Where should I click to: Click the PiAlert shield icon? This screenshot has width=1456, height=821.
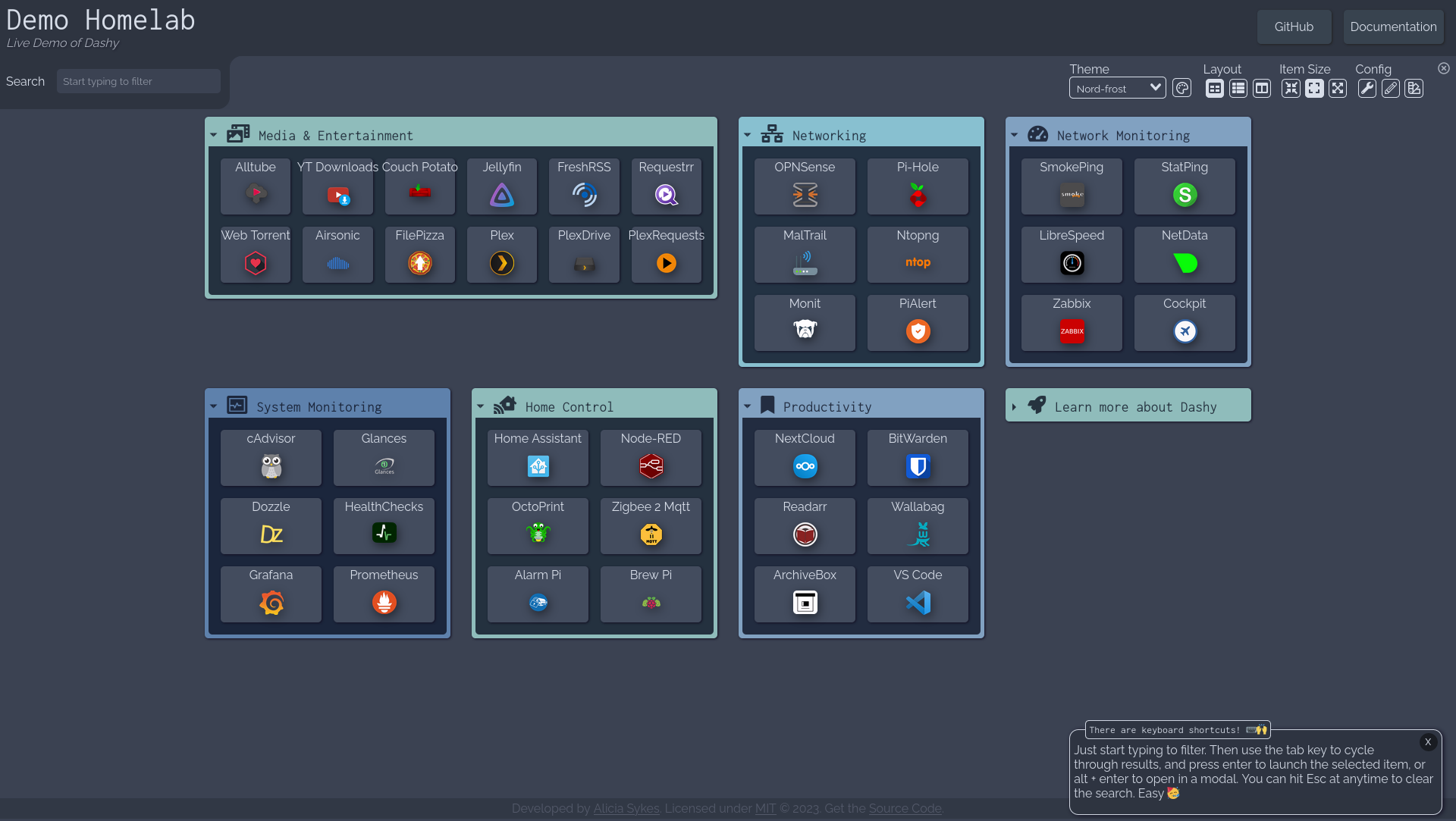point(918,331)
